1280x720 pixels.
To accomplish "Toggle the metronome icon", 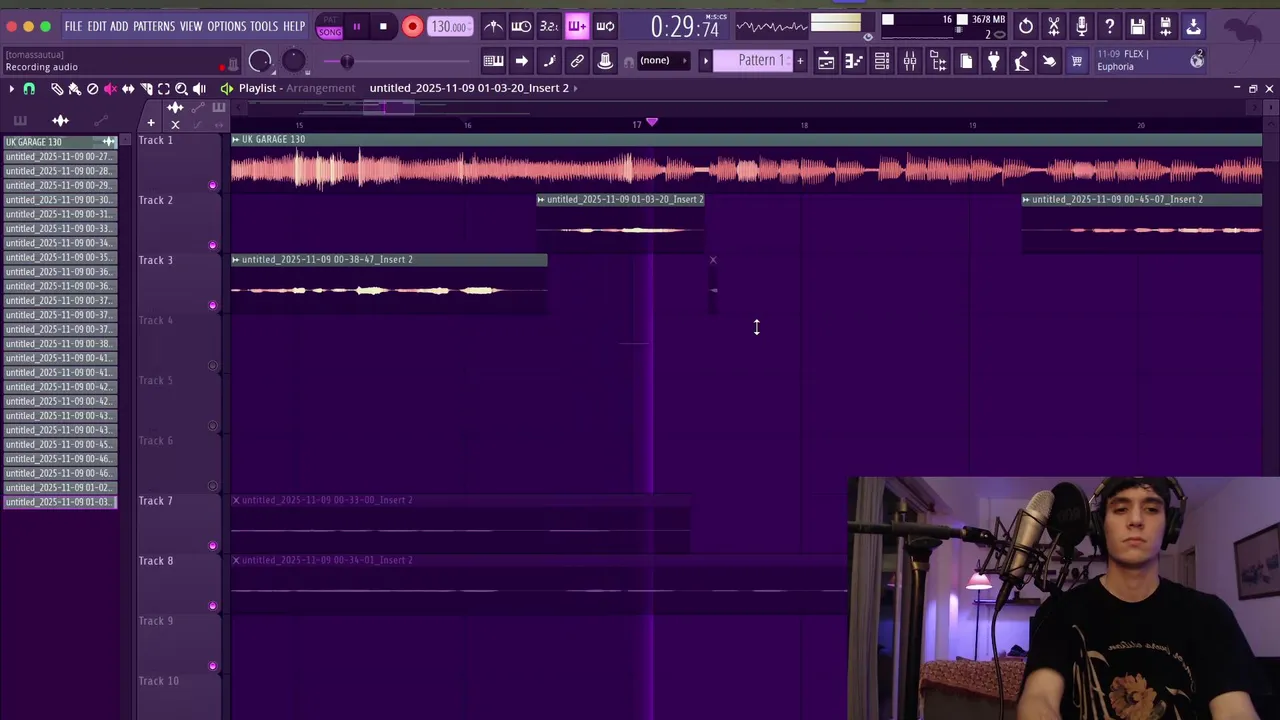I will (x=493, y=27).
